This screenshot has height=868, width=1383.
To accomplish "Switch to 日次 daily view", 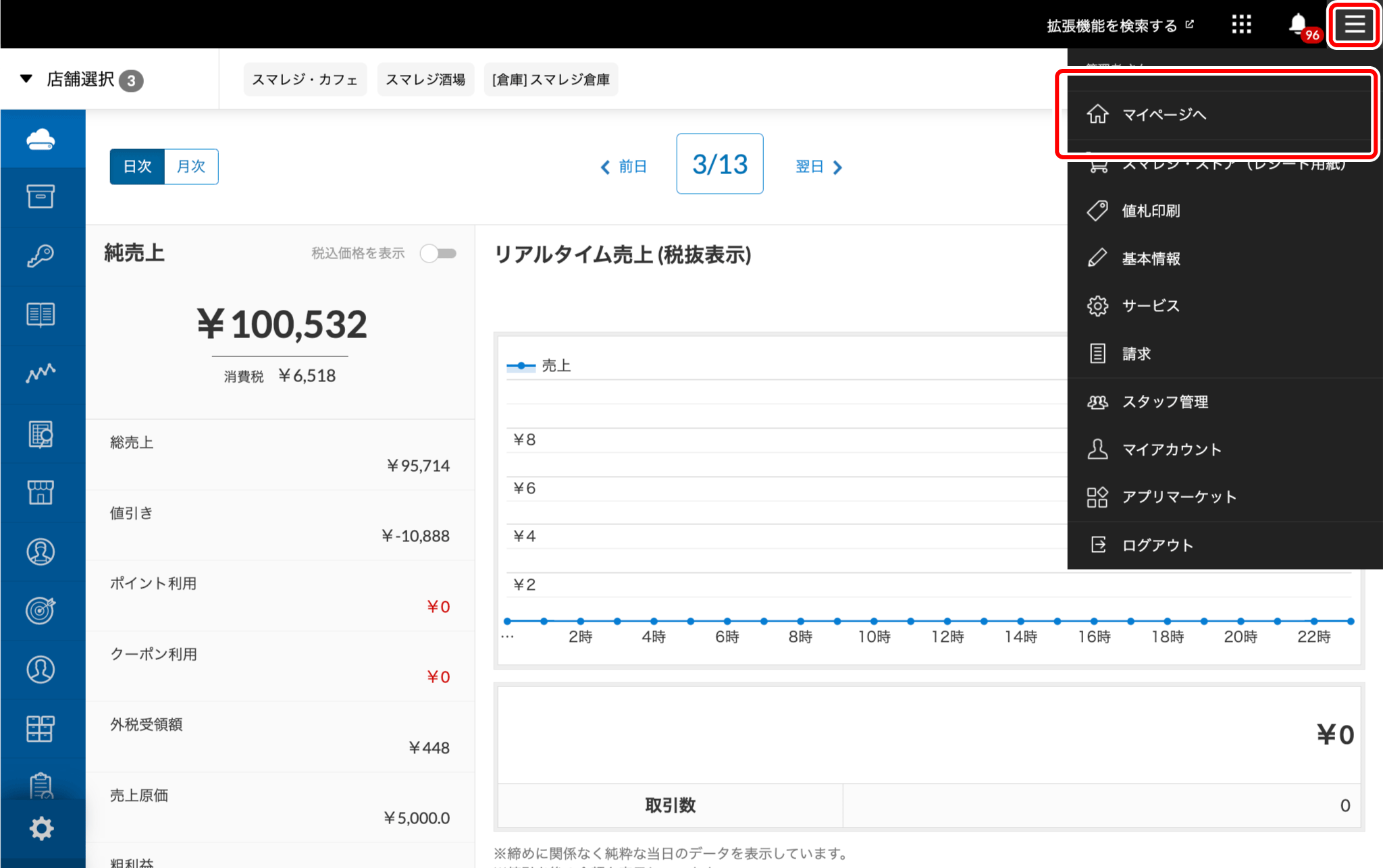I will (137, 166).
